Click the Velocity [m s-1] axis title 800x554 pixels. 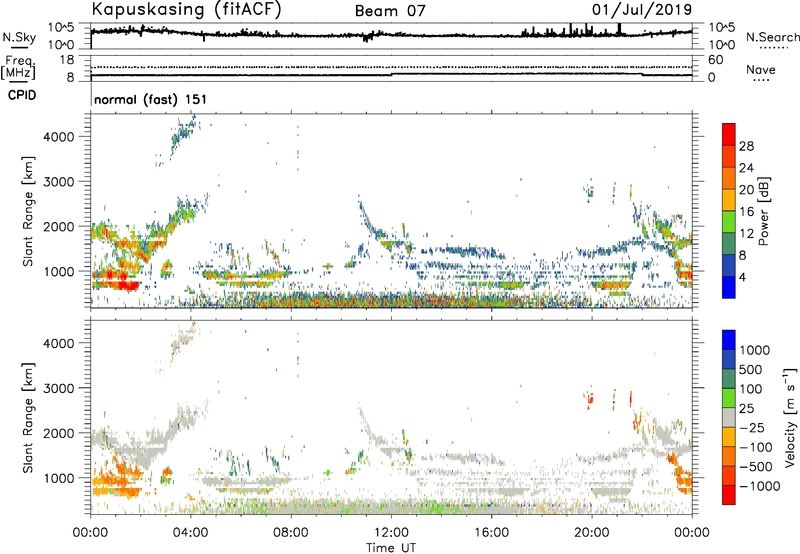pyautogui.click(x=790, y=417)
